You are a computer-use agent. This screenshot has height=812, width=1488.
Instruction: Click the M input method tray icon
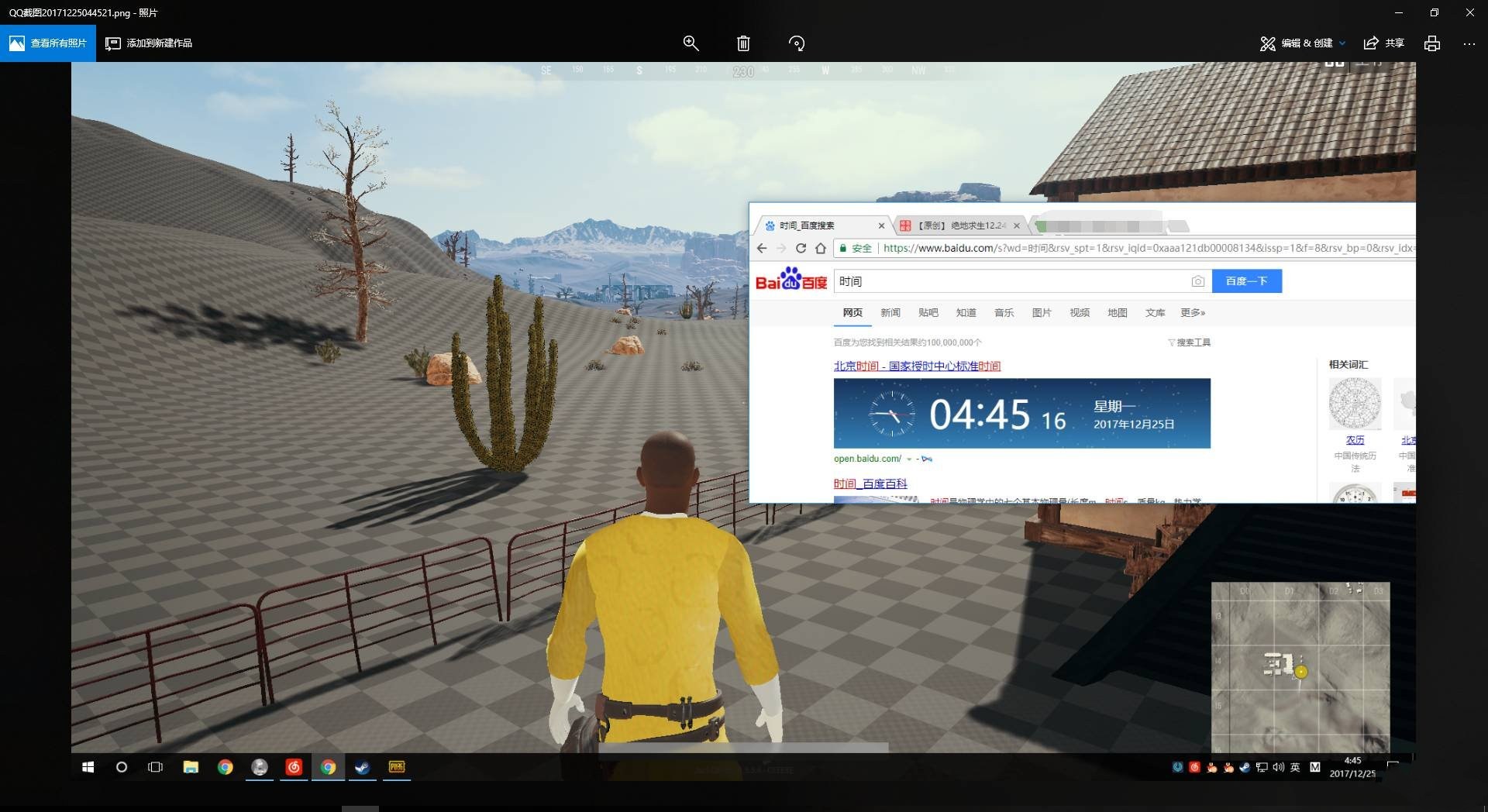coord(1315,767)
